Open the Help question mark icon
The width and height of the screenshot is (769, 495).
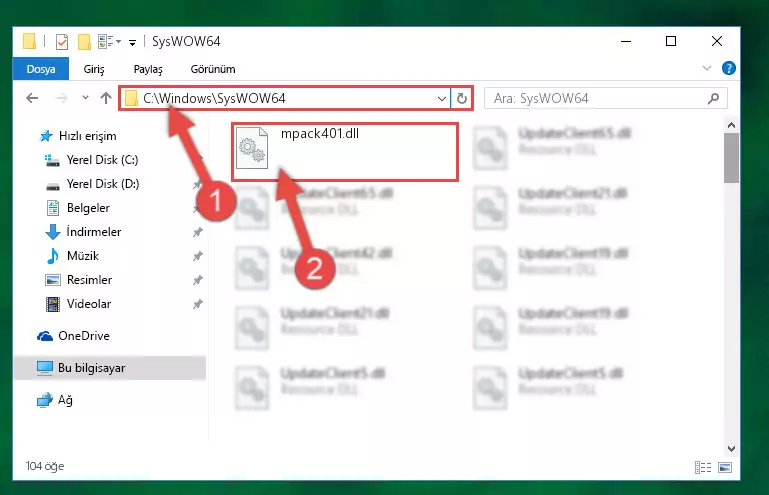click(x=729, y=68)
